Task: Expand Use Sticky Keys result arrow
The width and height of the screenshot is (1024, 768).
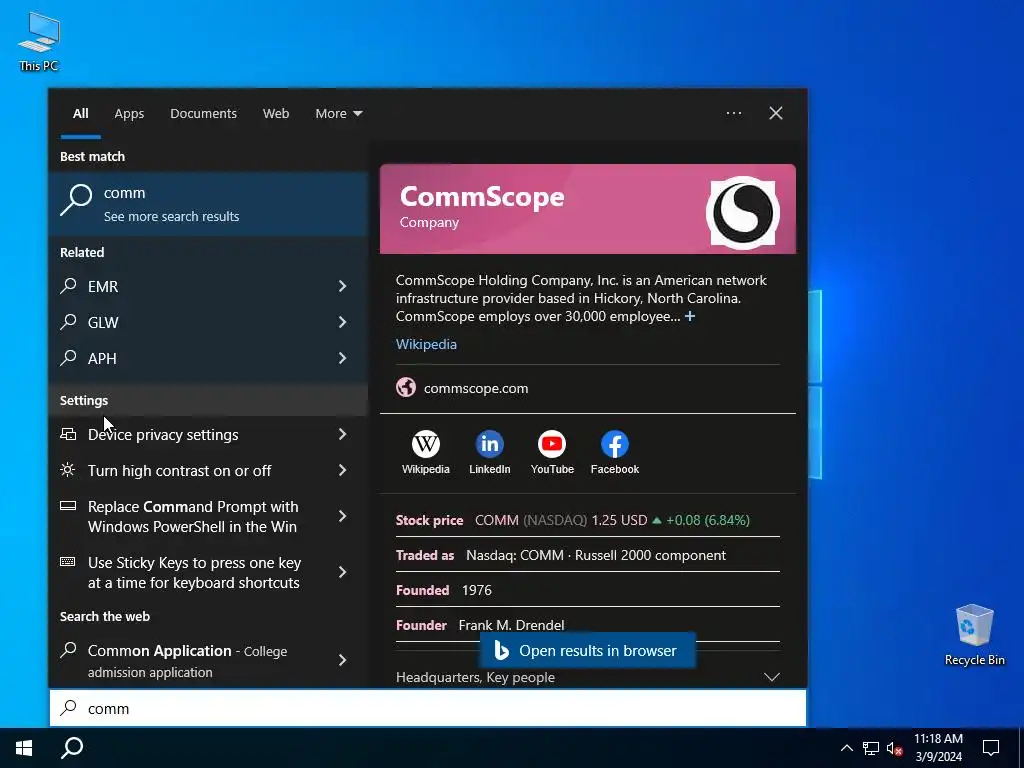Action: pyautogui.click(x=342, y=572)
